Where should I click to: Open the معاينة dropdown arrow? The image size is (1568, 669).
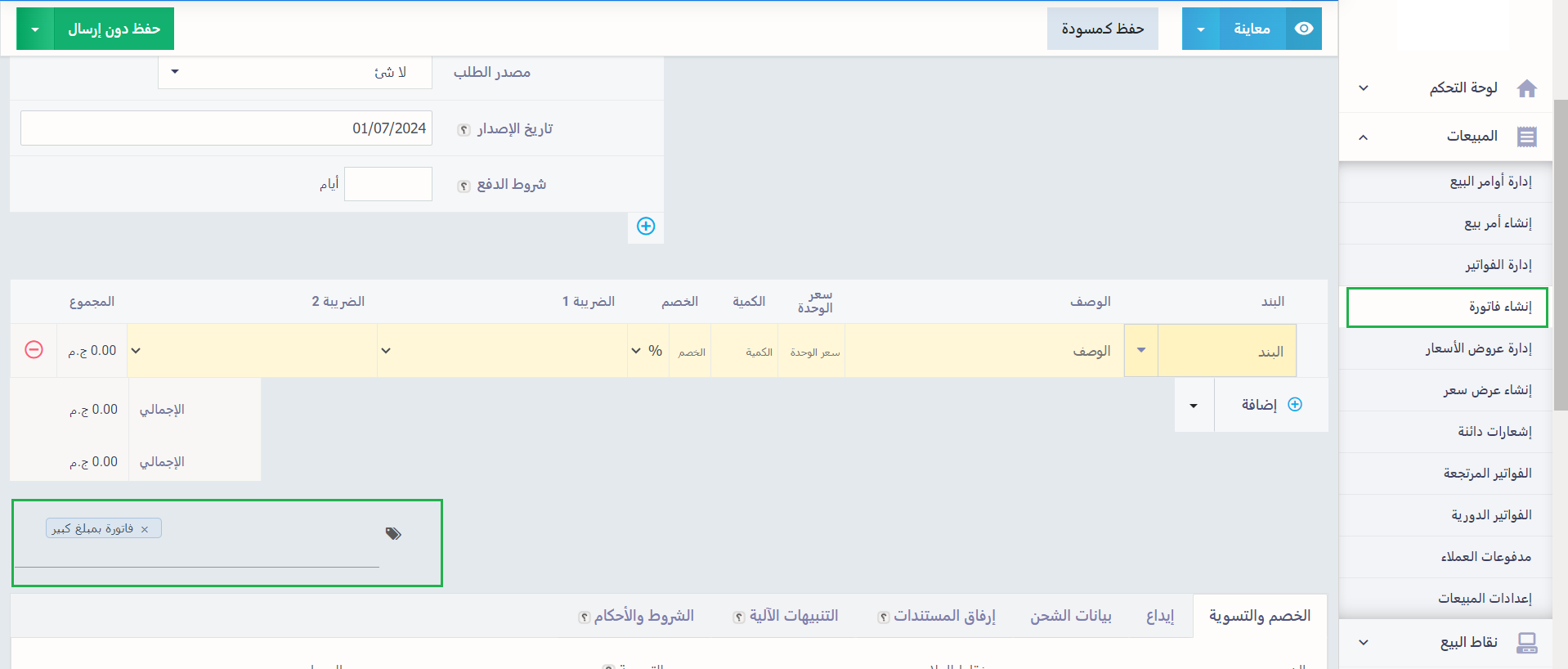pos(1201,29)
